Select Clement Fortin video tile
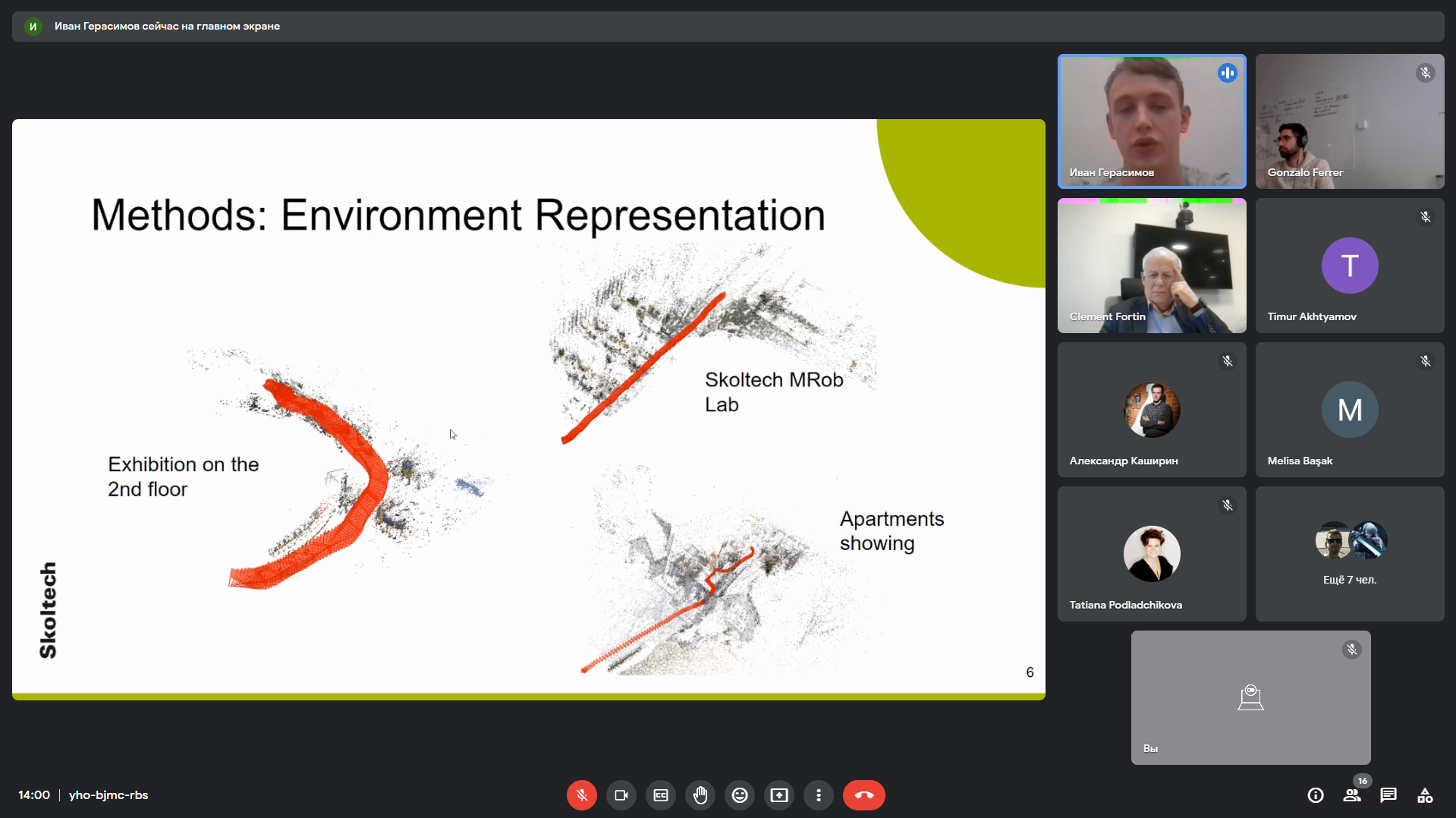Image resolution: width=1456 pixels, height=818 pixels. (1152, 266)
